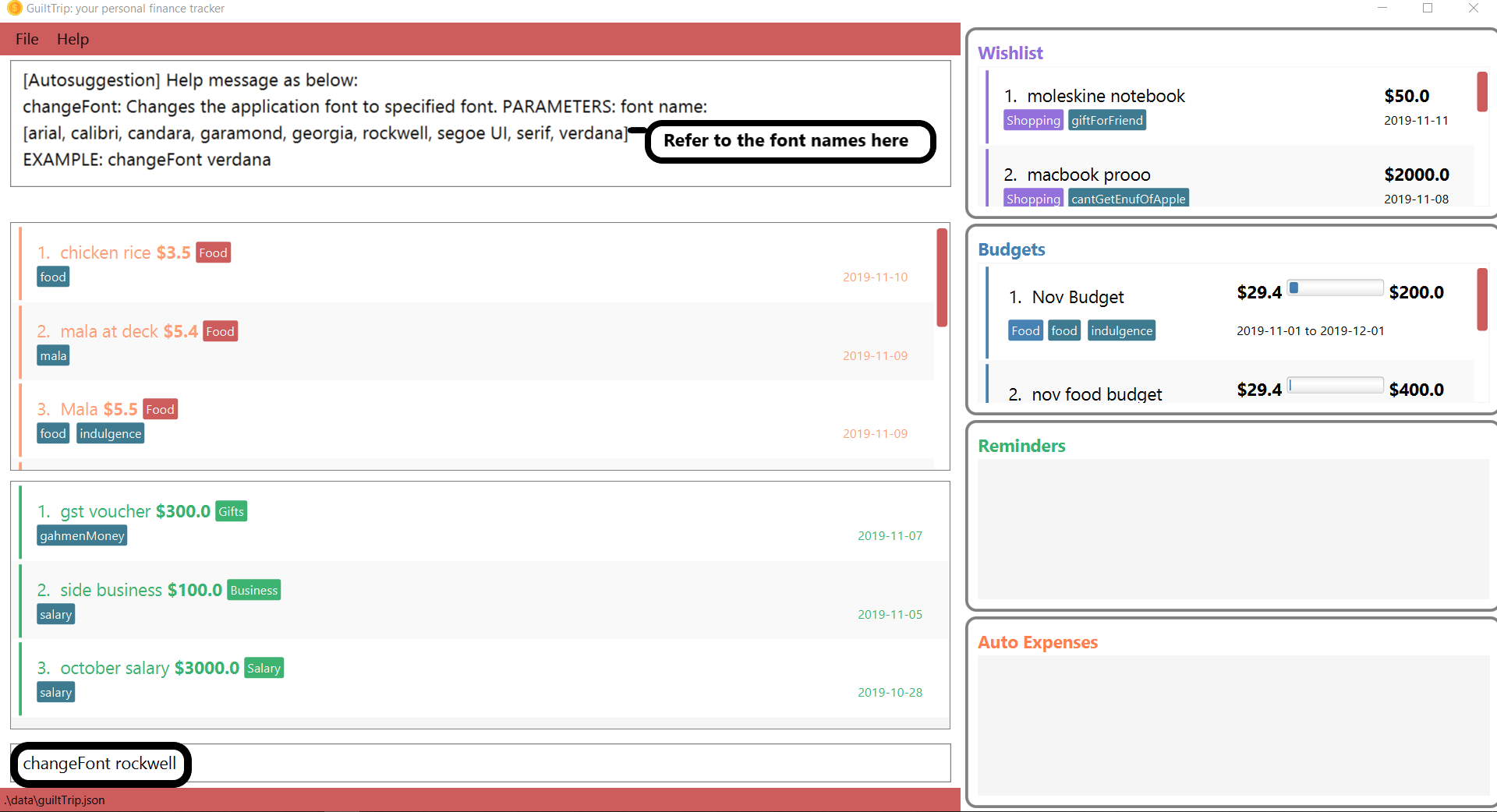
Task: Click the $50.0 wishlist price
Action: [x=1407, y=96]
